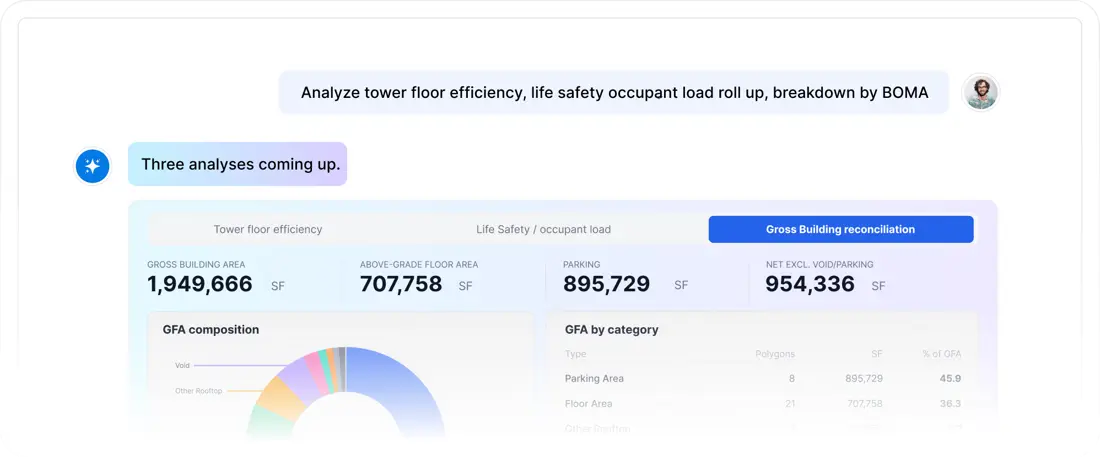The height and width of the screenshot is (457, 1100).
Task: Click the 36.3 percentage cell
Action: (951, 404)
